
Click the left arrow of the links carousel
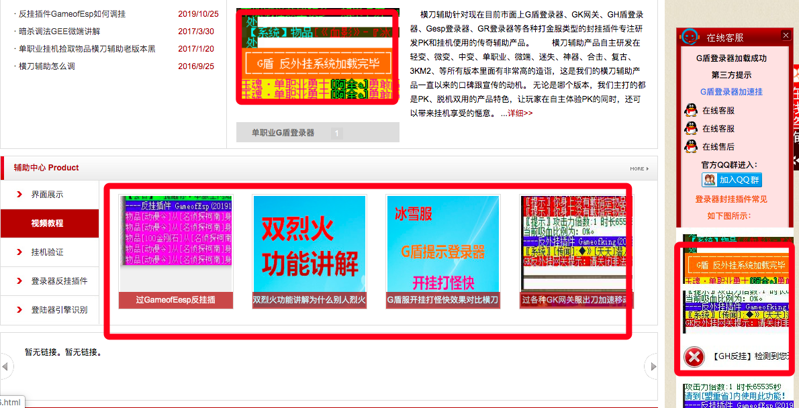pyautogui.click(x=5, y=366)
